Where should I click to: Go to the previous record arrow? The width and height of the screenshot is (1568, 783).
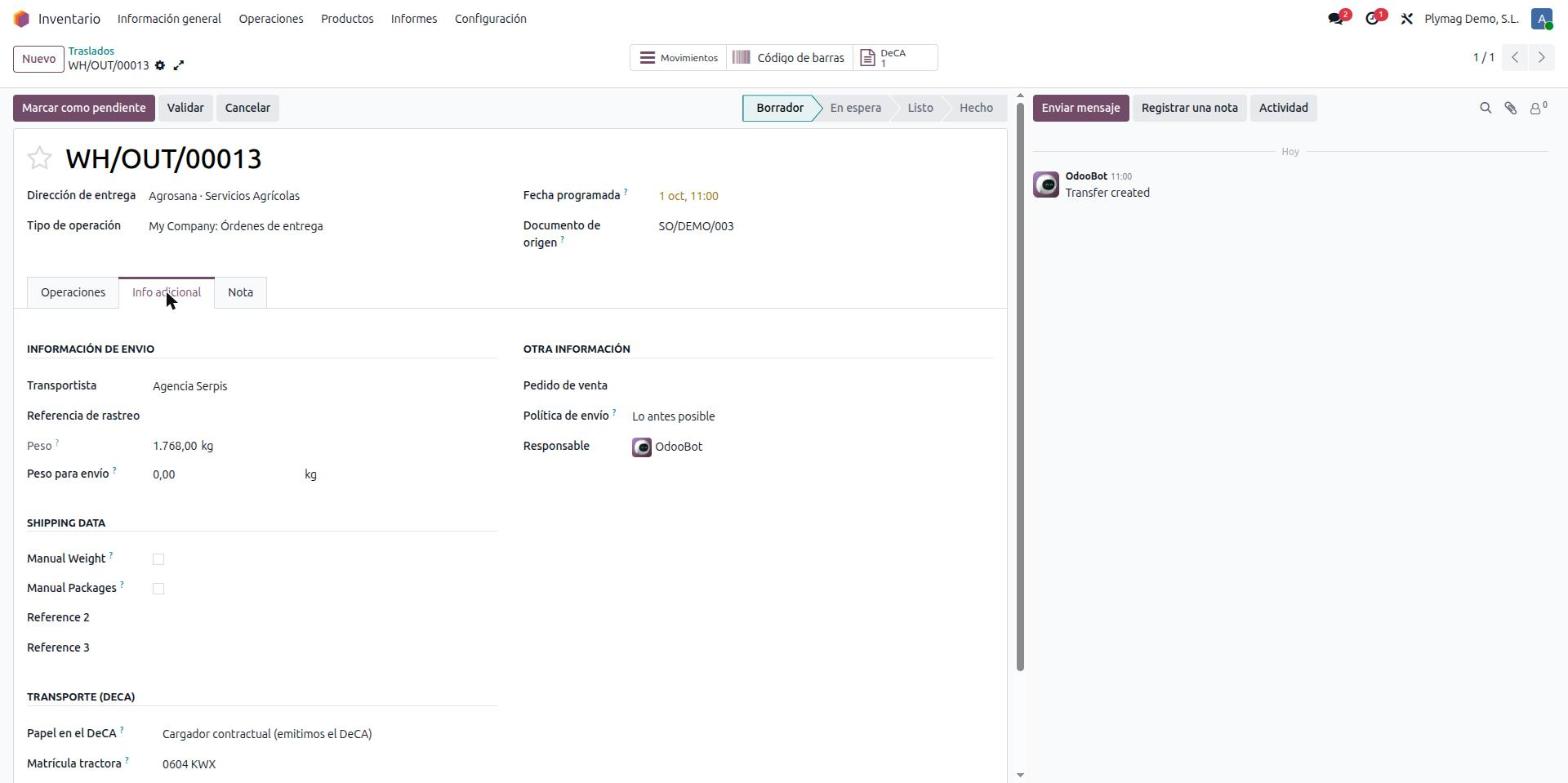pos(1515,58)
